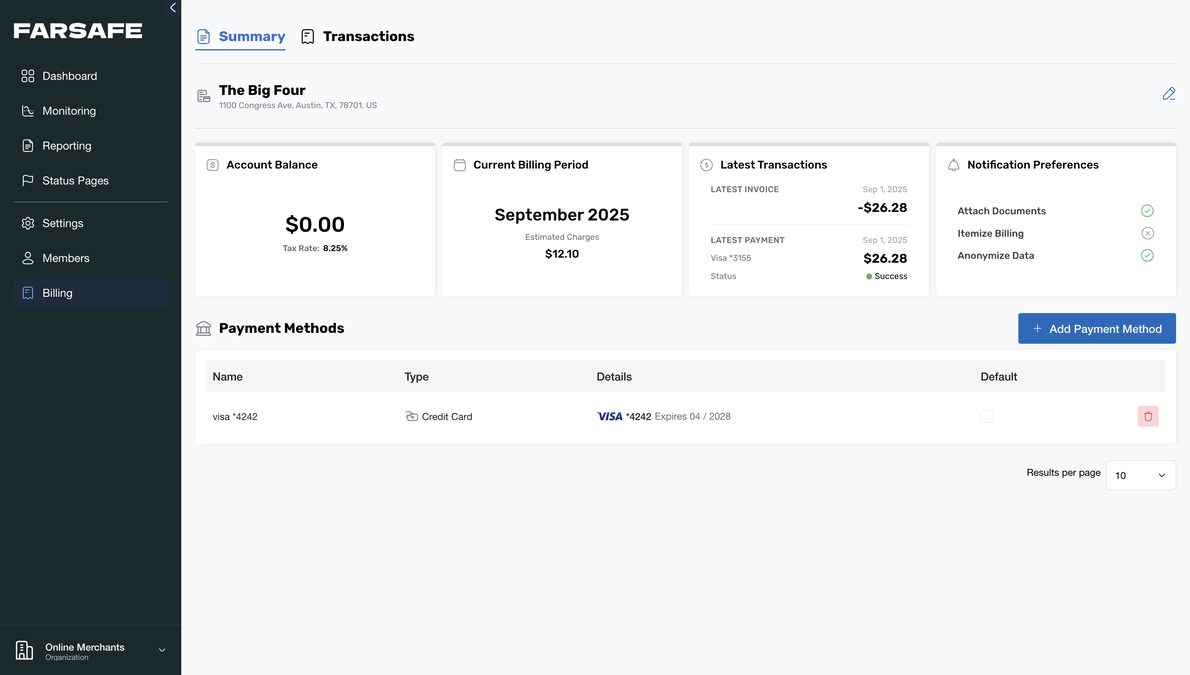Viewport: 1190px width, 675px height.
Task: Check the Default box for visa *4242
Action: 986,415
